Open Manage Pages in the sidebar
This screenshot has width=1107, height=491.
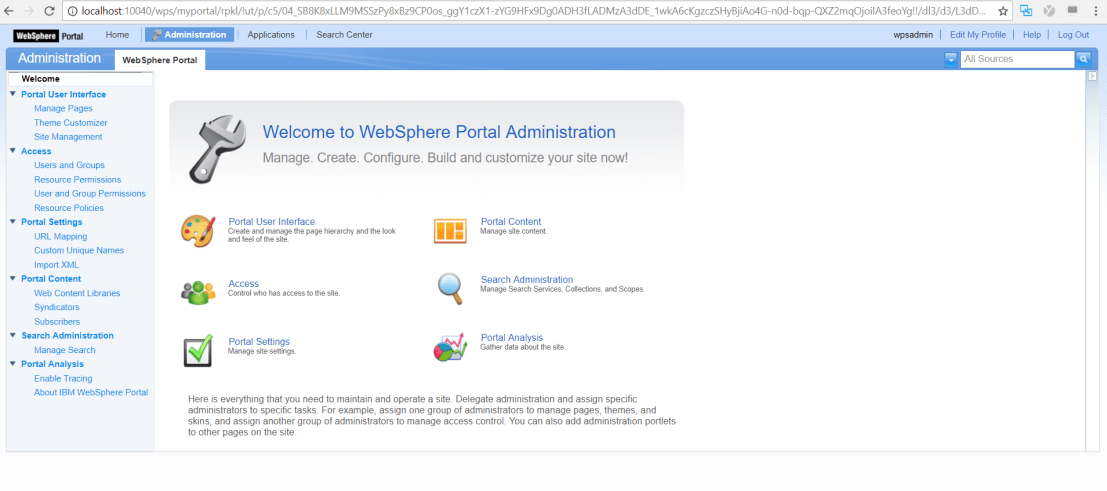point(63,108)
